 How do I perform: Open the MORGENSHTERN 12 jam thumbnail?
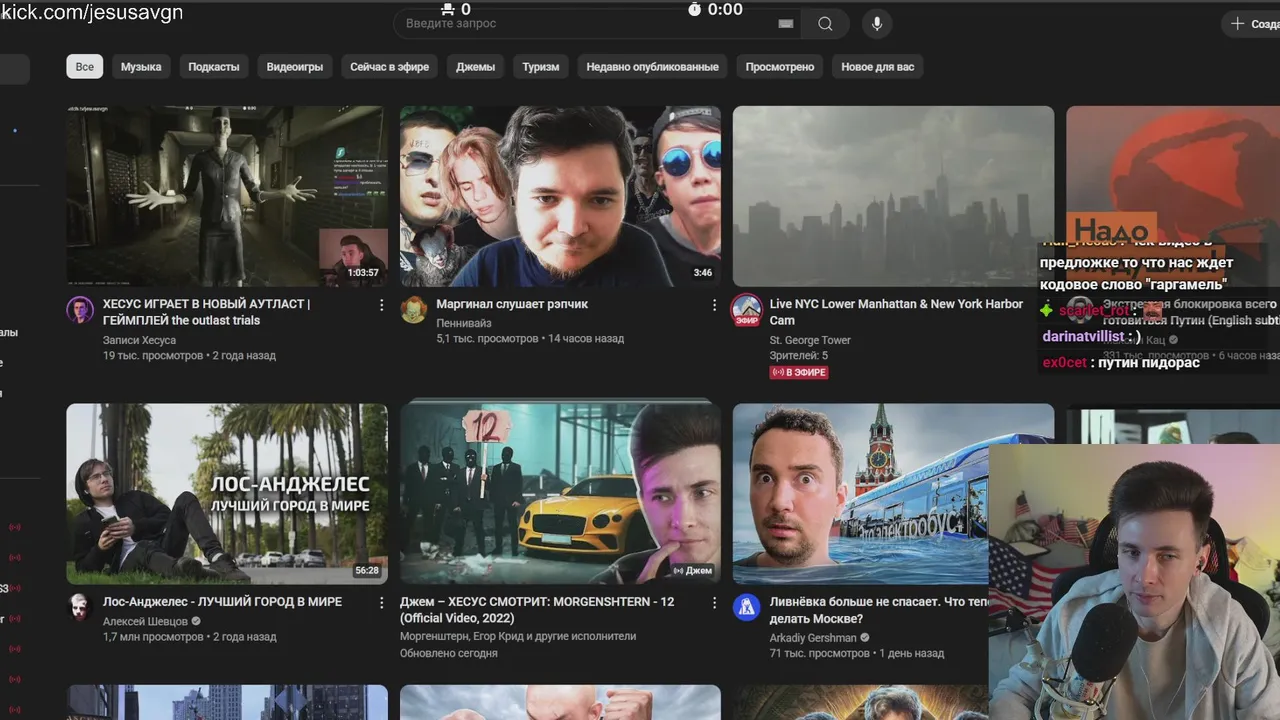[560, 494]
